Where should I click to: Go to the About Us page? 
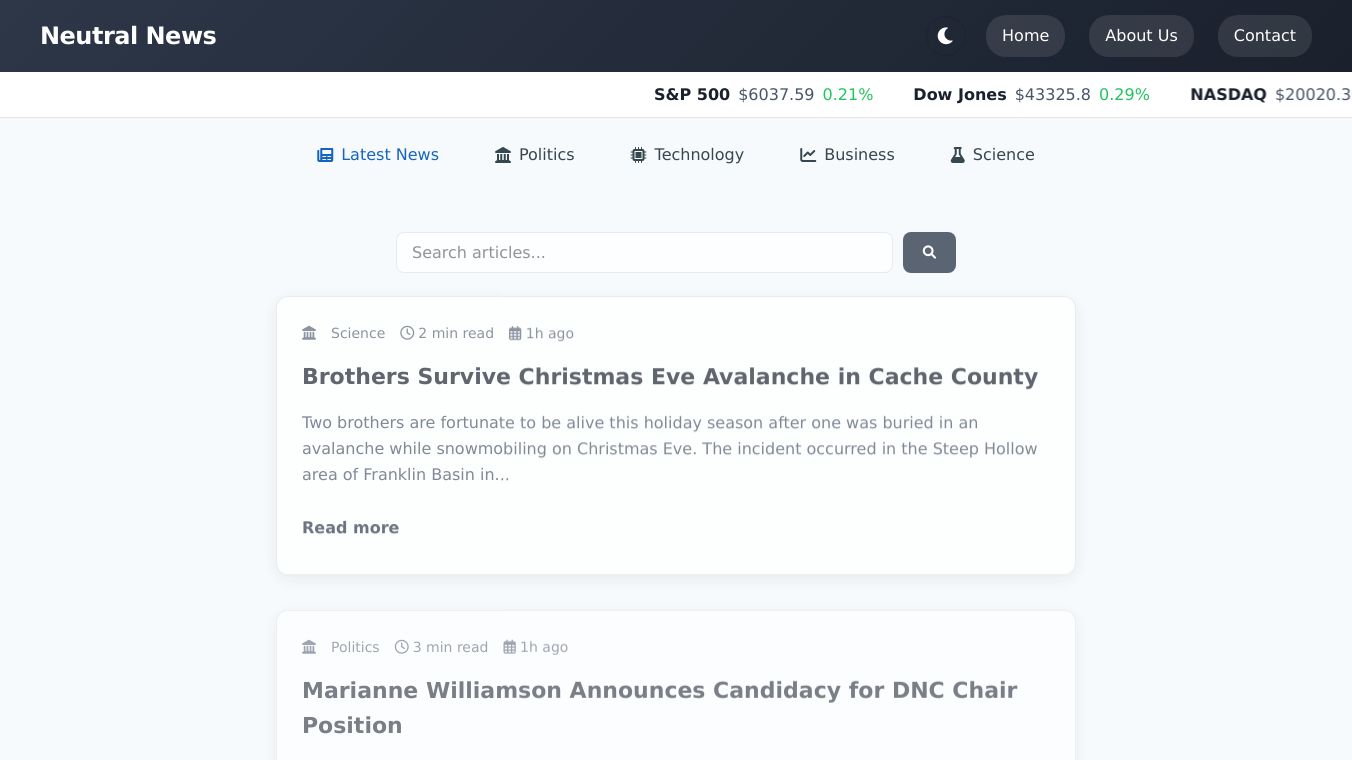(x=1141, y=36)
